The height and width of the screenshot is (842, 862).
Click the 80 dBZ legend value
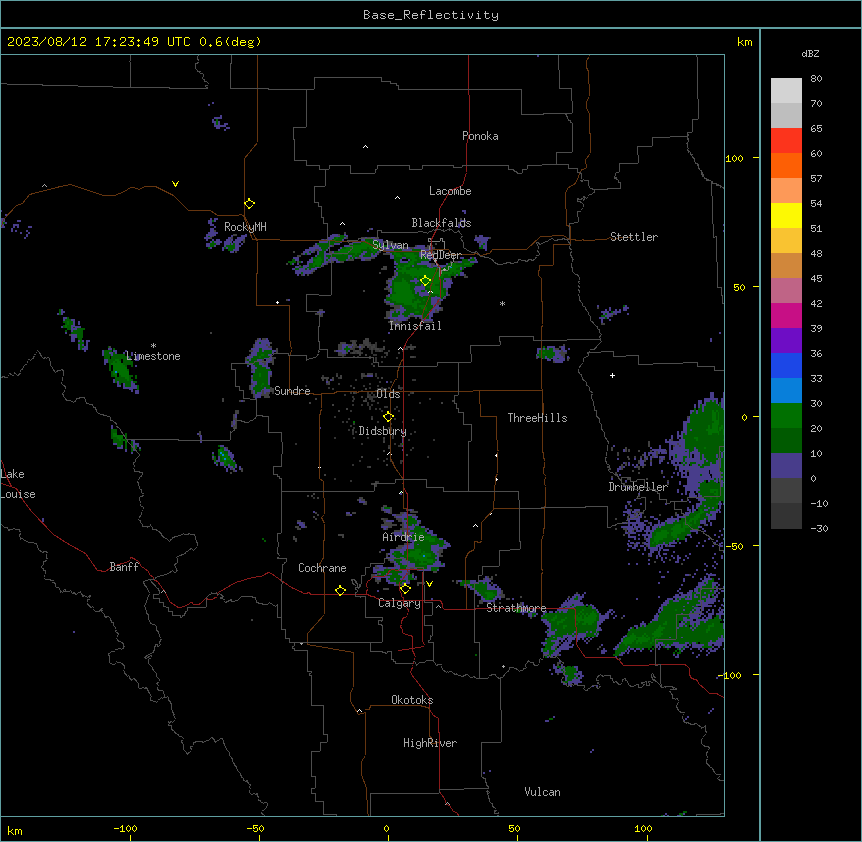click(x=816, y=79)
